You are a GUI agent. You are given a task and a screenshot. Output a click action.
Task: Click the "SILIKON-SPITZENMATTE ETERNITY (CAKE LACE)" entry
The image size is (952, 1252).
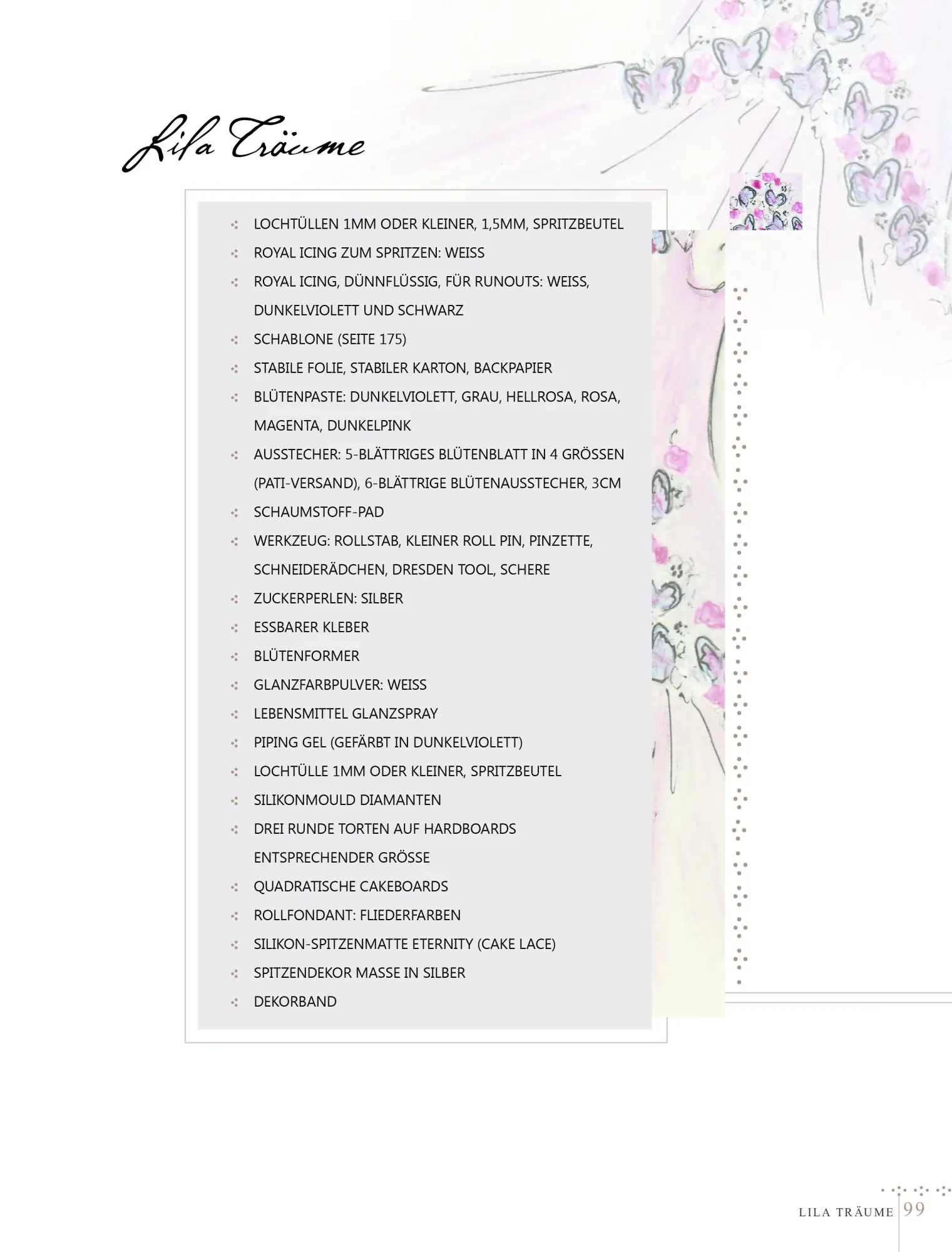coord(404,944)
